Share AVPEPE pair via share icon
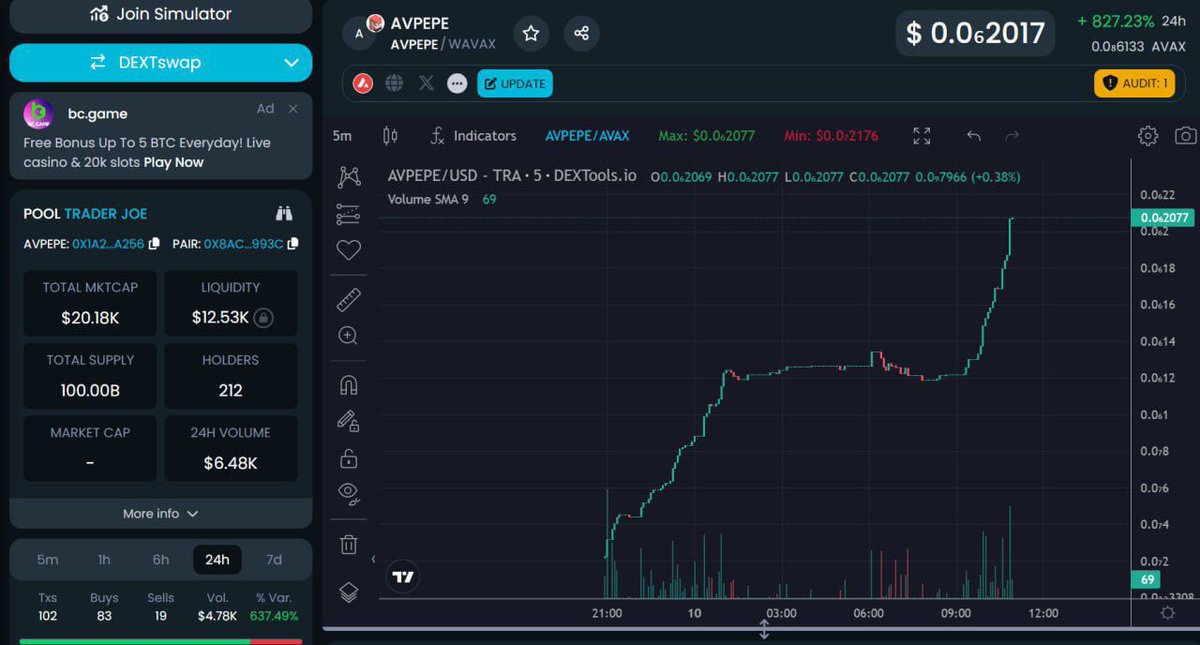This screenshot has height=645, width=1200. [x=582, y=34]
